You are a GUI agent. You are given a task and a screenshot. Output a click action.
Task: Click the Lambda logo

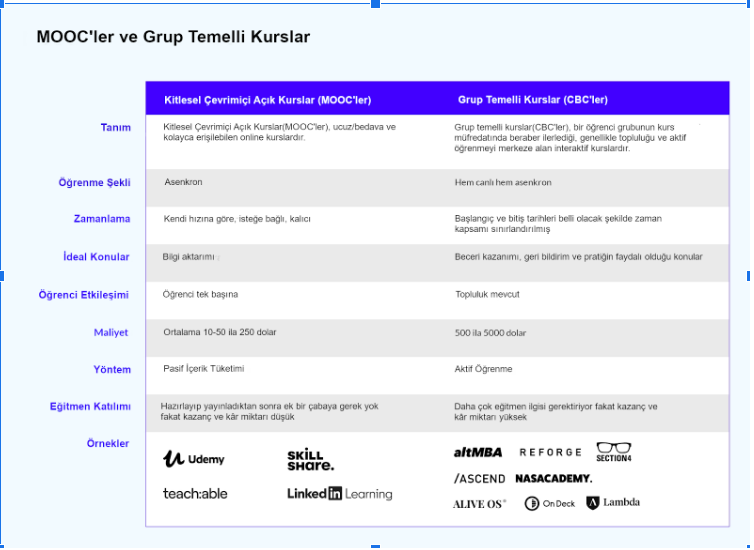(x=613, y=503)
